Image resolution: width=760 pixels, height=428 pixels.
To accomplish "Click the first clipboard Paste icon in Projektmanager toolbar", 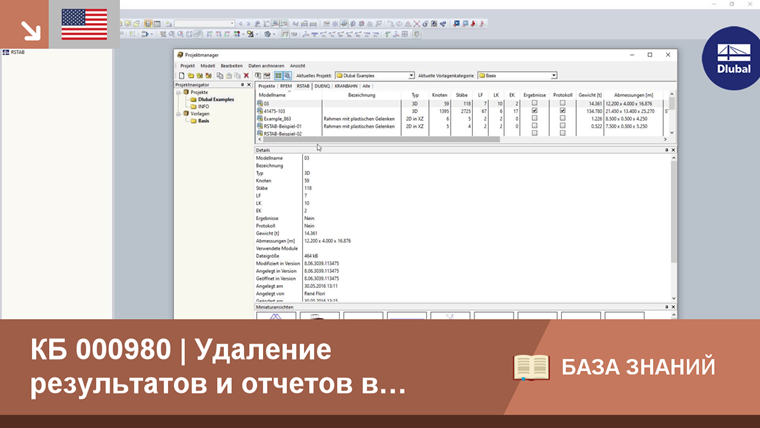I will [x=229, y=76].
